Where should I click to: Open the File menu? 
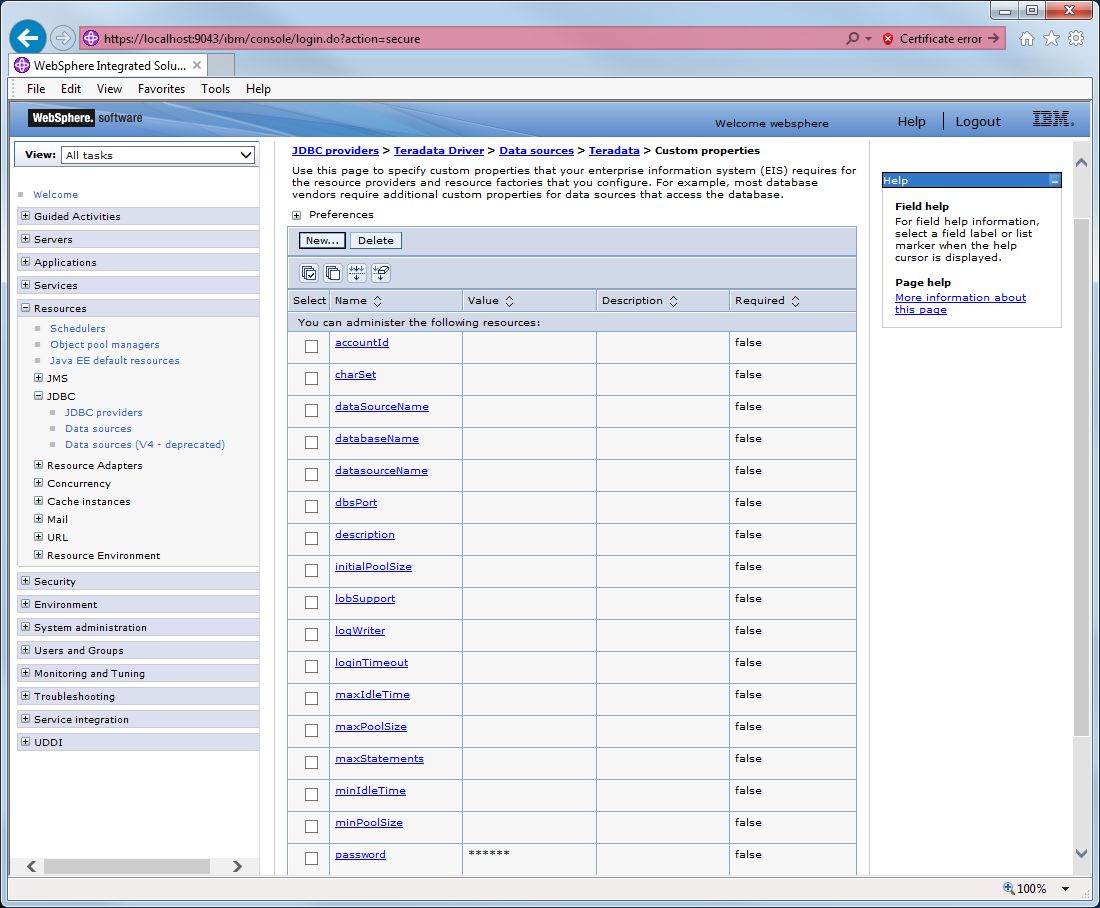point(36,88)
